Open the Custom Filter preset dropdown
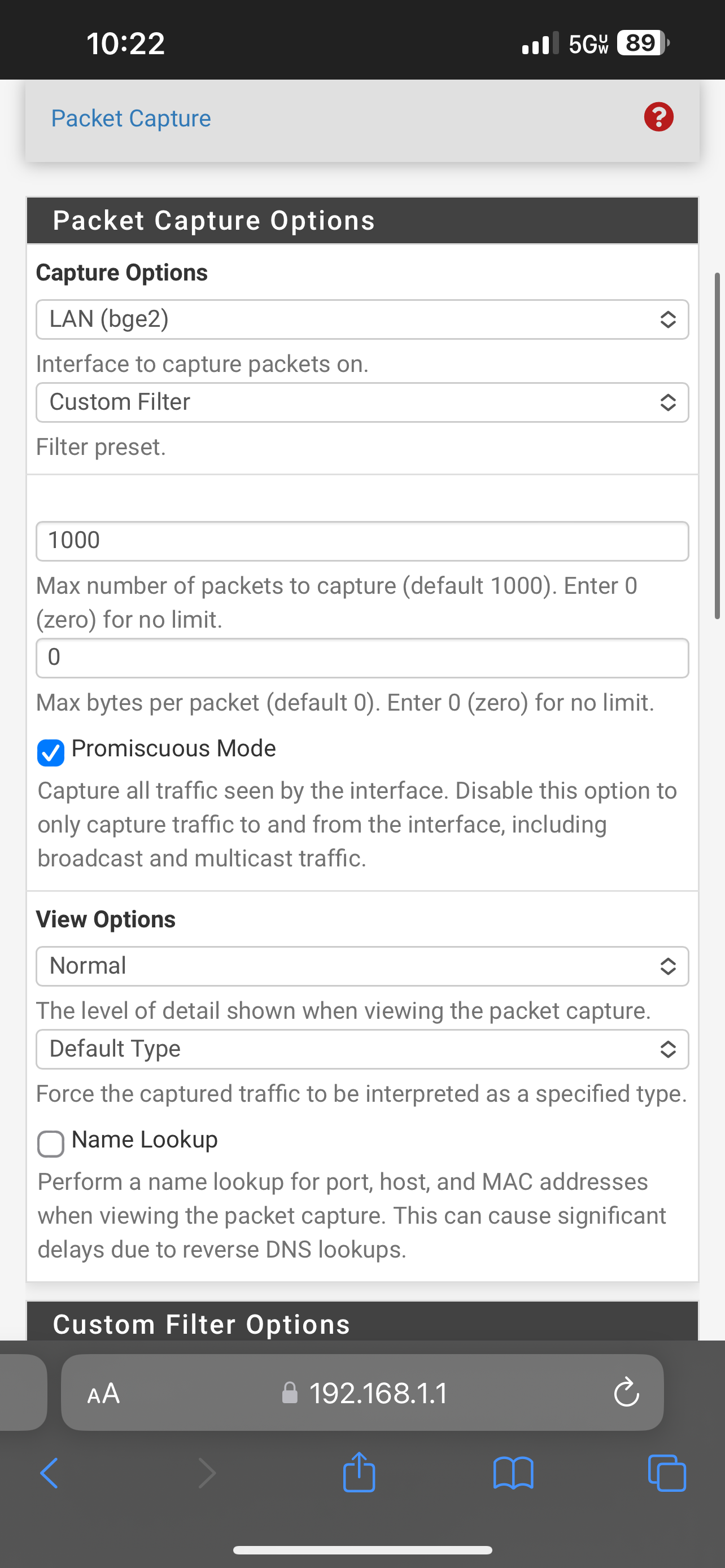Image resolution: width=725 pixels, height=1568 pixels. pos(362,402)
